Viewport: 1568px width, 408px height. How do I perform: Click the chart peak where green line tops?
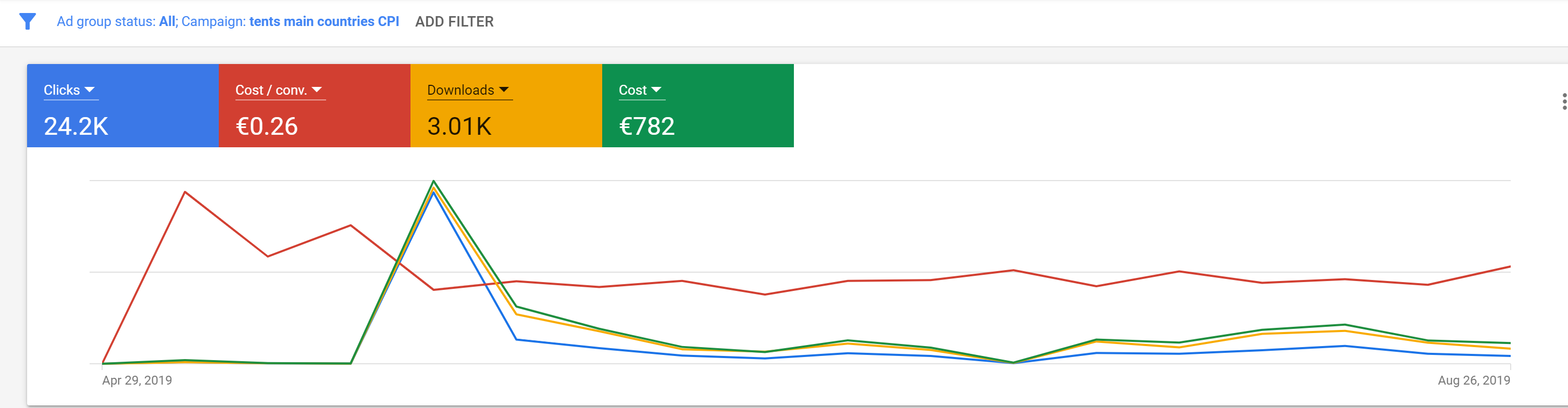coord(433,181)
